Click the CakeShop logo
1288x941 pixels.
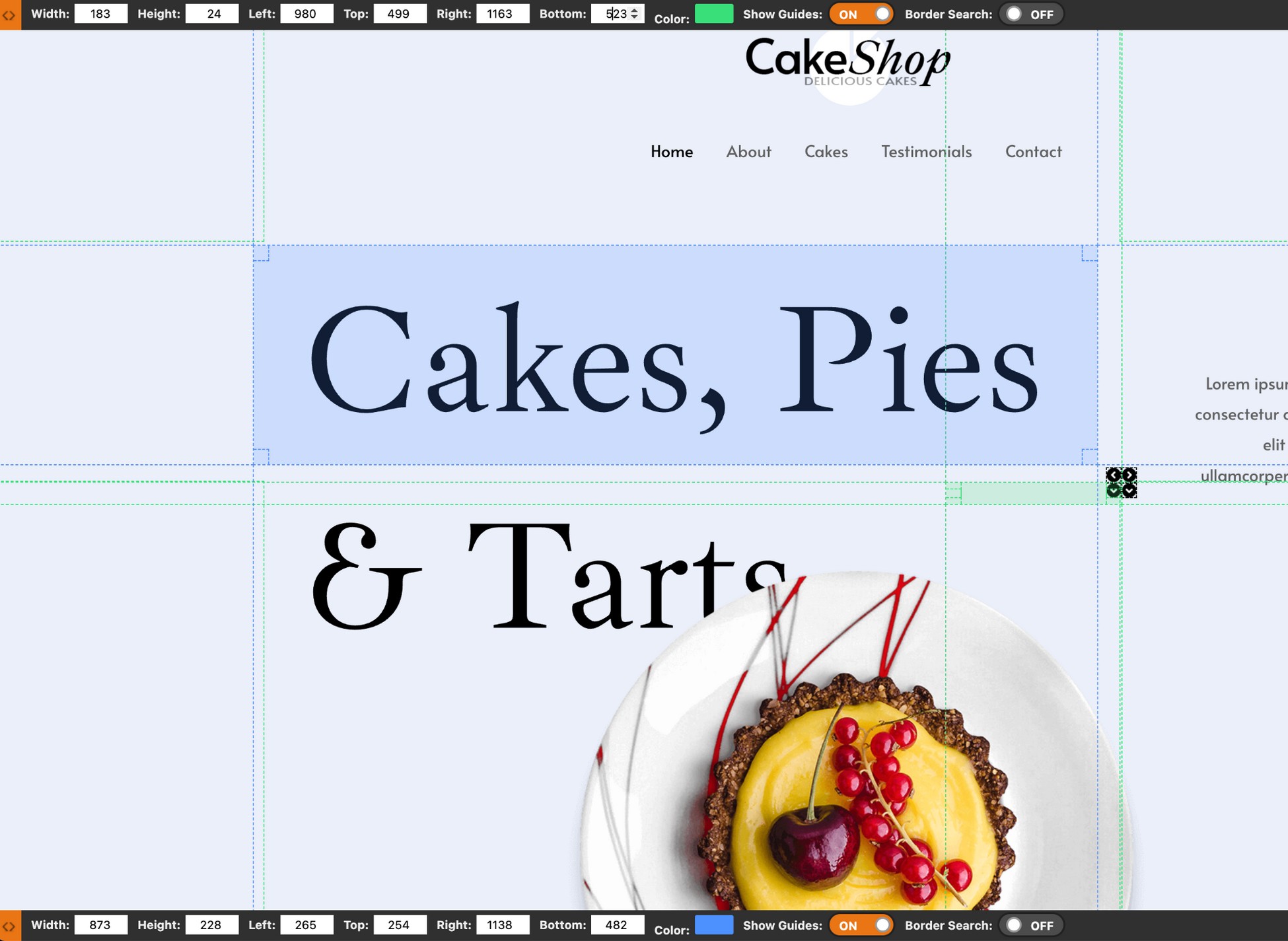[847, 61]
